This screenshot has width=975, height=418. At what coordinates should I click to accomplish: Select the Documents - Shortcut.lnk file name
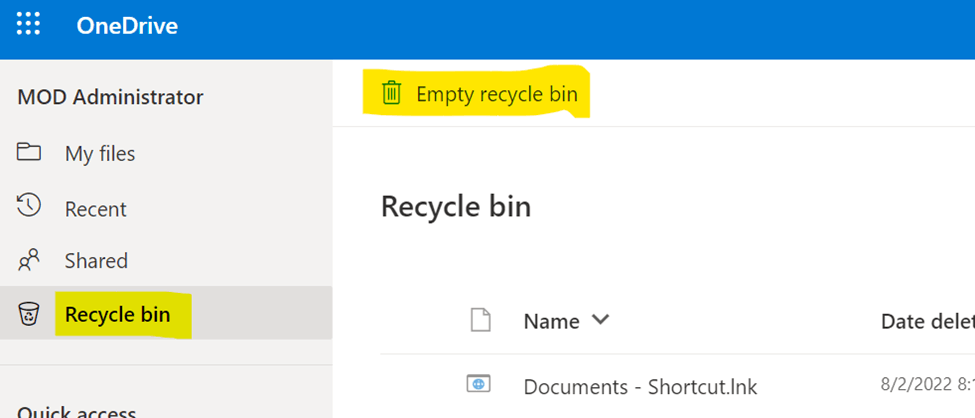[x=640, y=387]
